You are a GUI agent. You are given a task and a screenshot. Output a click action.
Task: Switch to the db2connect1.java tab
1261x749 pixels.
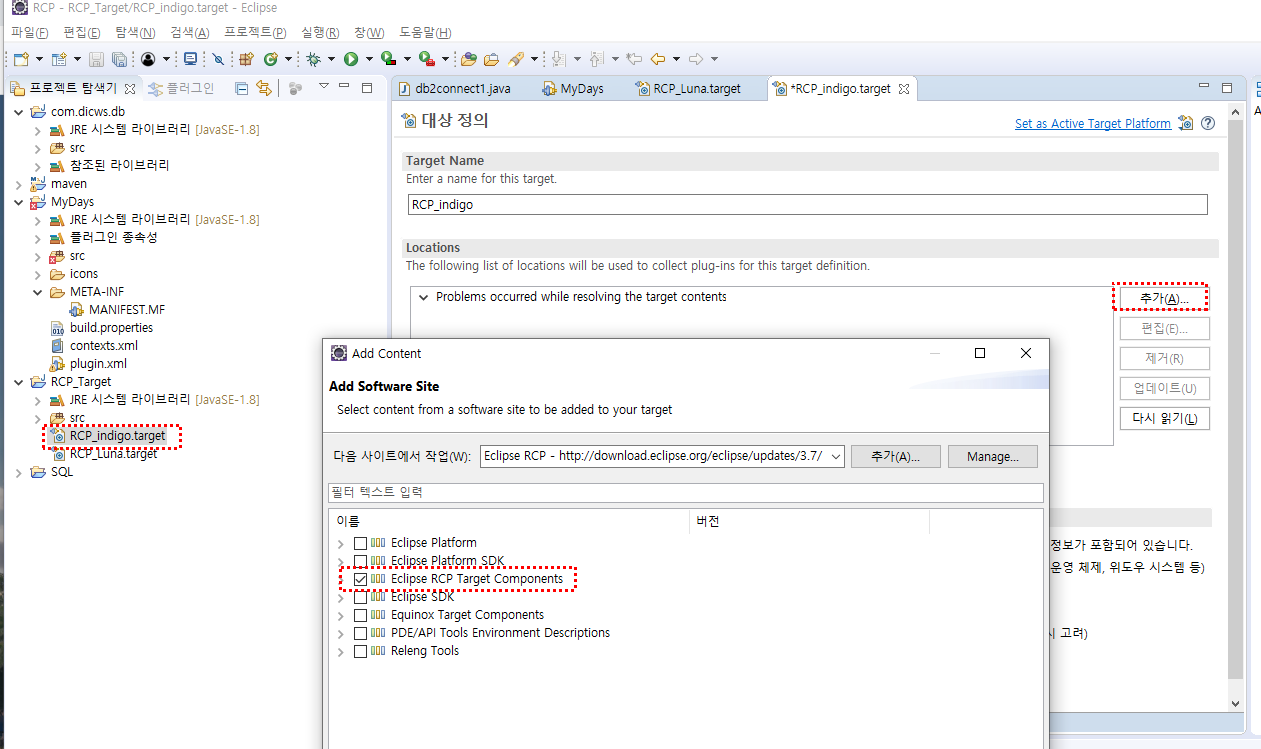pyautogui.click(x=455, y=89)
